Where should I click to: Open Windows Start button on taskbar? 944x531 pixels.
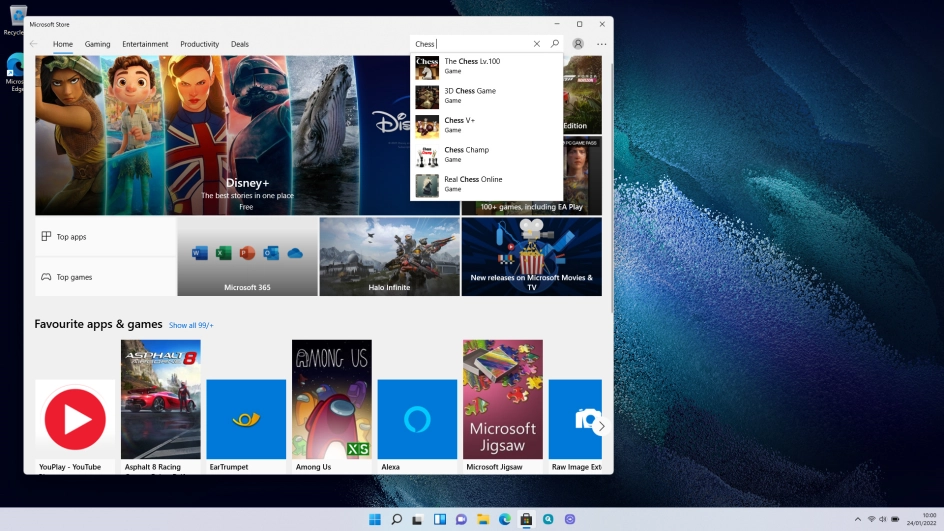click(375, 520)
